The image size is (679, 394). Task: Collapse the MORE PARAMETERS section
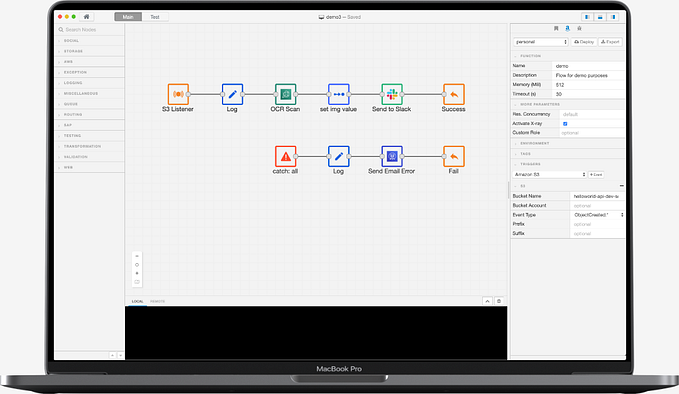568,104
